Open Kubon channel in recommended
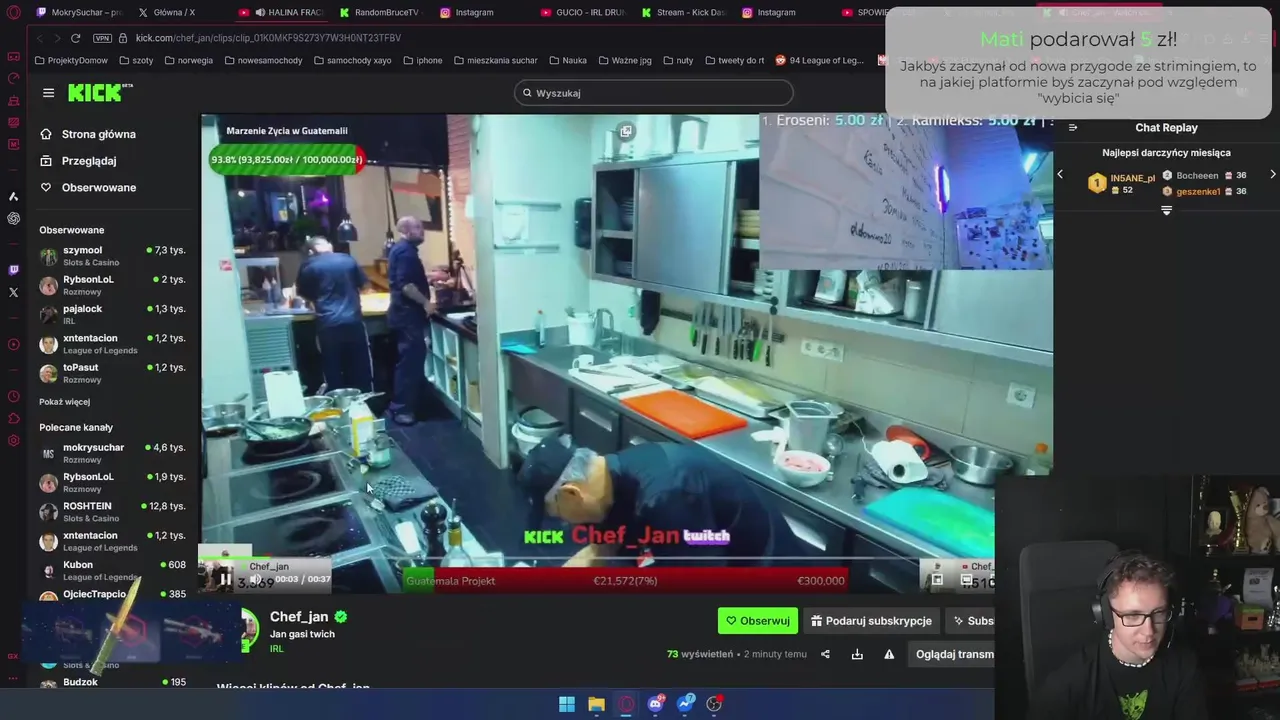Image resolution: width=1280 pixels, height=720 pixels. point(112,570)
